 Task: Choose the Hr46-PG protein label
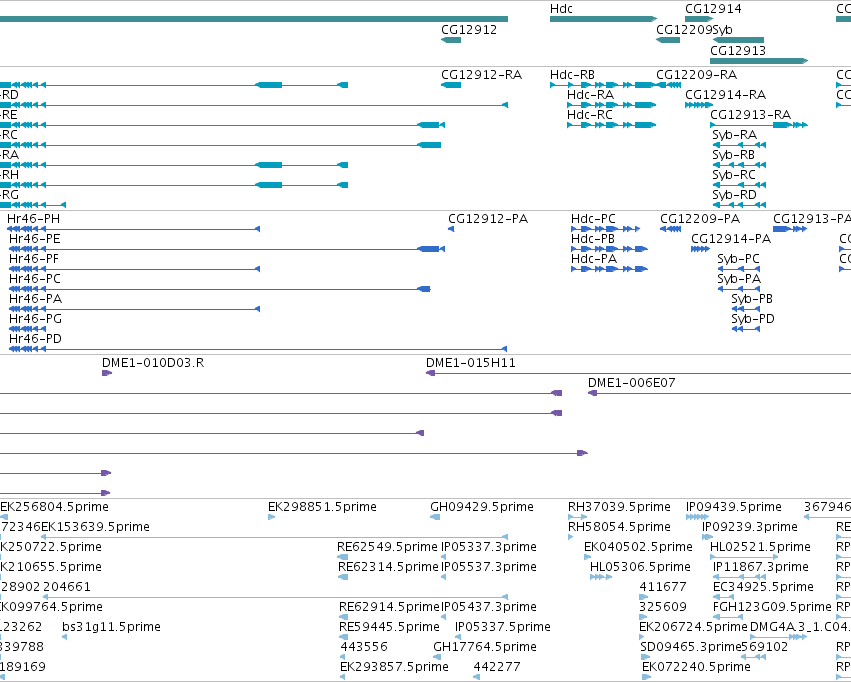pyautogui.click(x=35, y=319)
